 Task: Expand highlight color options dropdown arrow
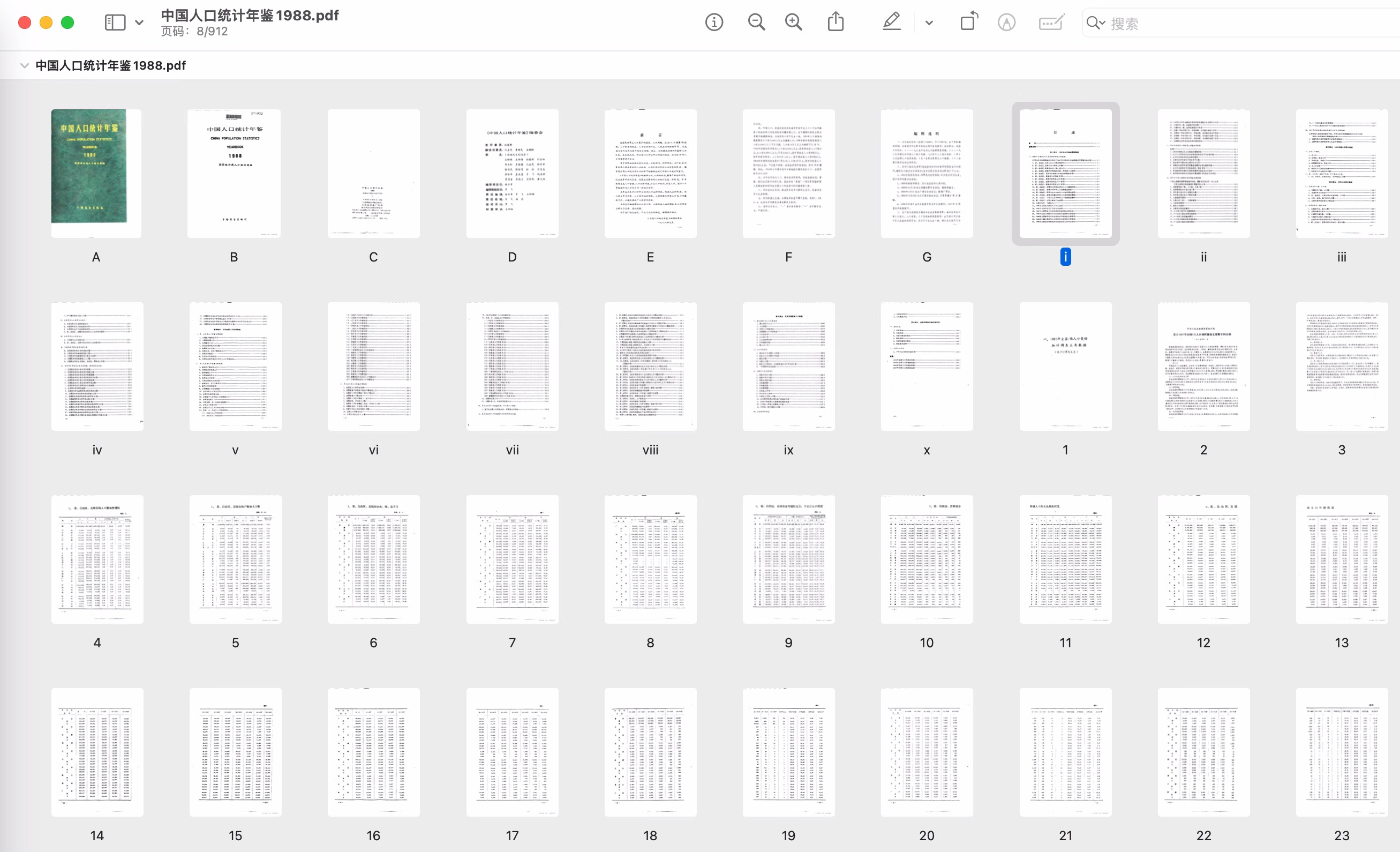929,23
